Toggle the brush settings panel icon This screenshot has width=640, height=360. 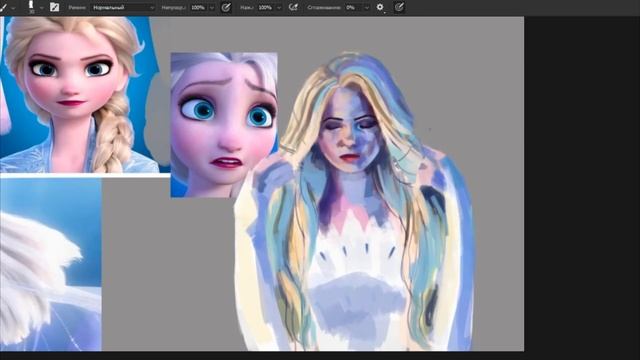[54, 7]
